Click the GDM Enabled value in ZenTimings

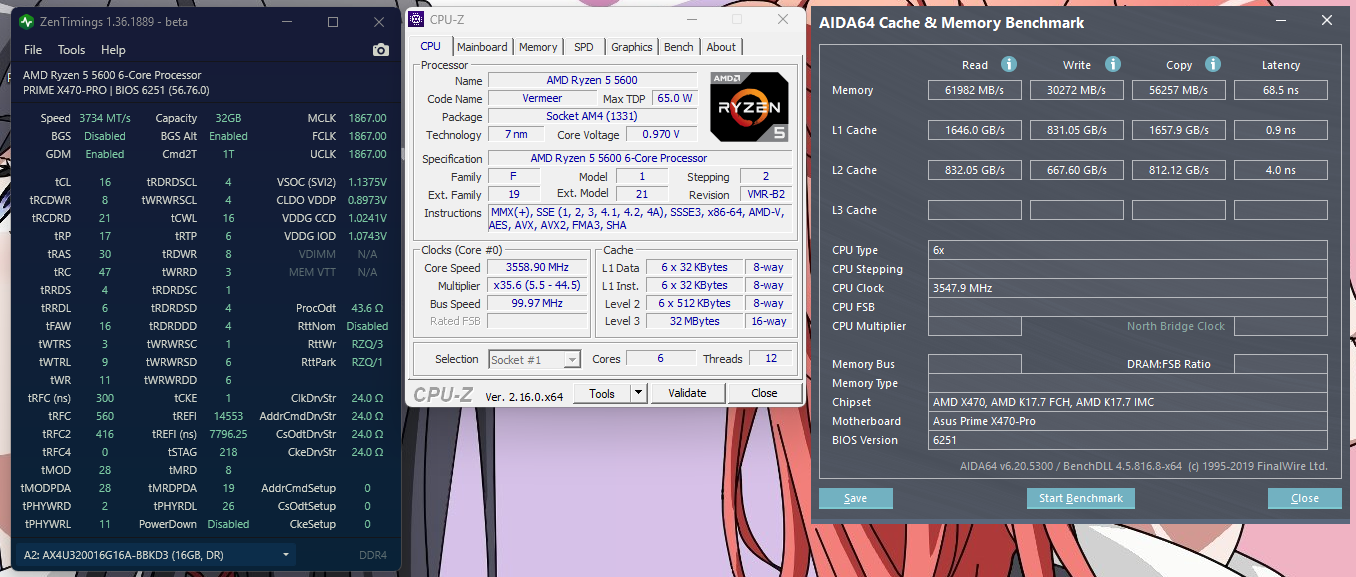pyautogui.click(x=105, y=154)
